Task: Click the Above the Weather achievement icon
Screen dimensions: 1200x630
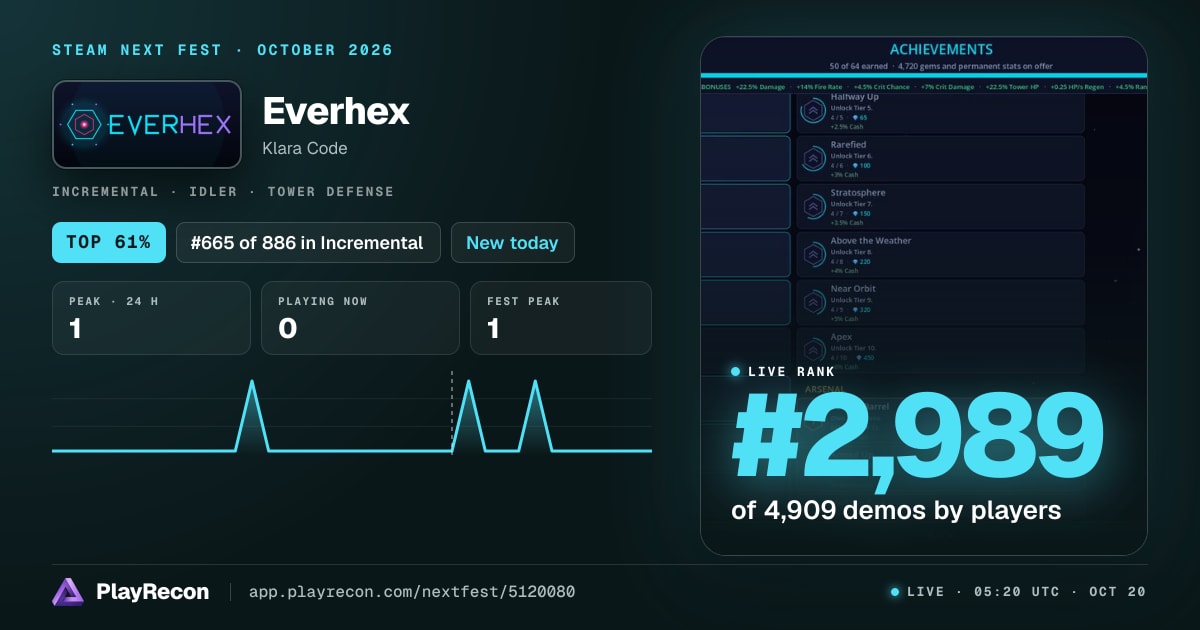Action: [x=813, y=254]
